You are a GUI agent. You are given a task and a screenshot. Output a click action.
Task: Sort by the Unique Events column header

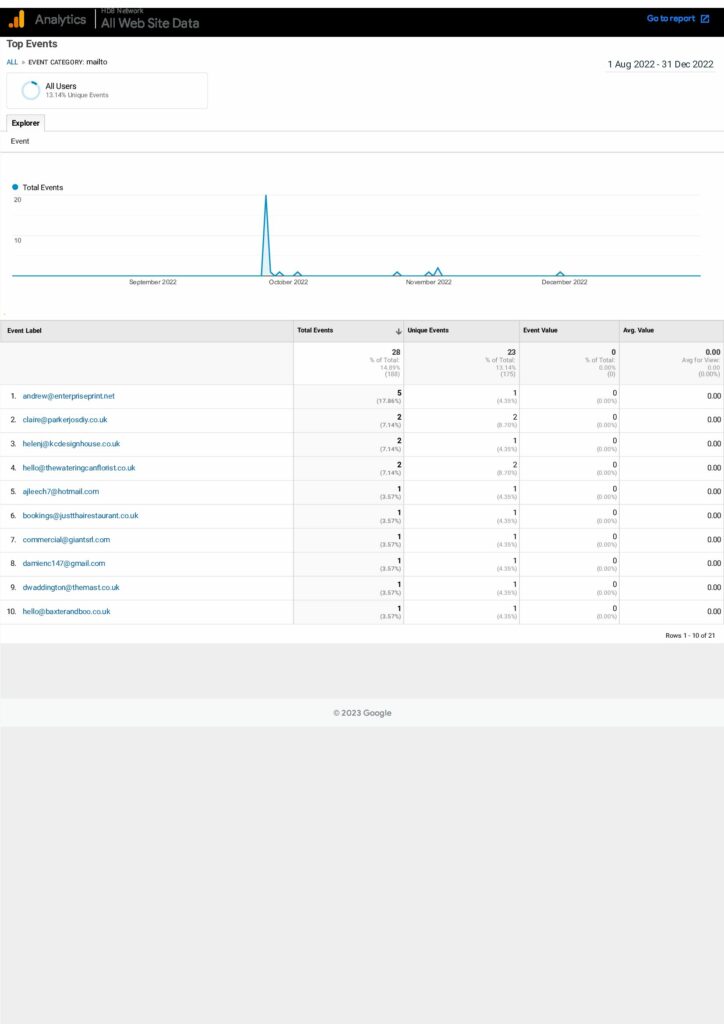tap(428, 330)
